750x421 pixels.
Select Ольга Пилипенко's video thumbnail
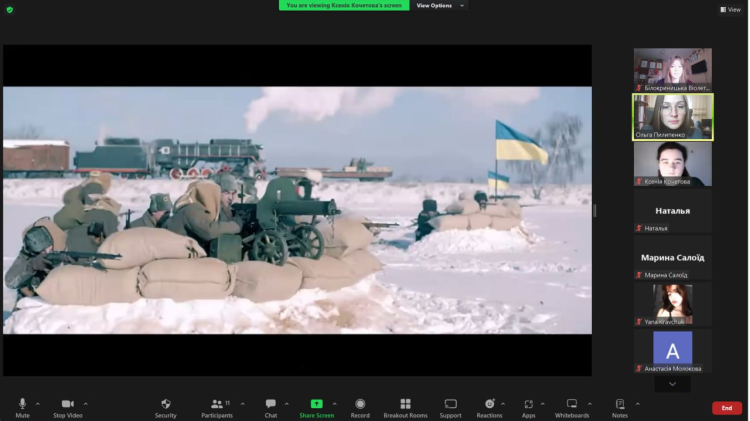click(672, 117)
